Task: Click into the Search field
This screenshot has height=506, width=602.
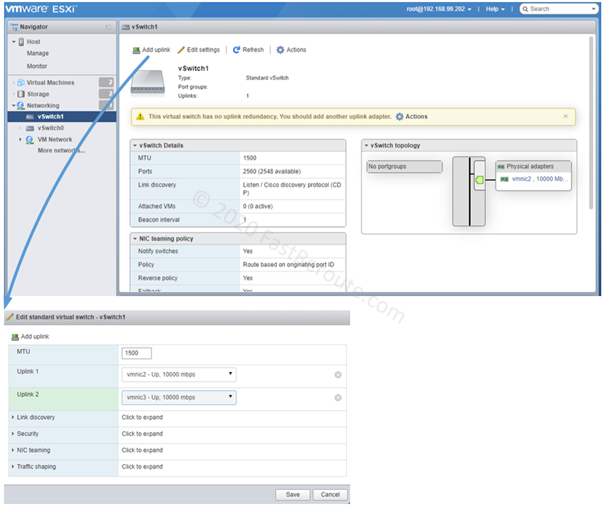Action: [x=559, y=9]
